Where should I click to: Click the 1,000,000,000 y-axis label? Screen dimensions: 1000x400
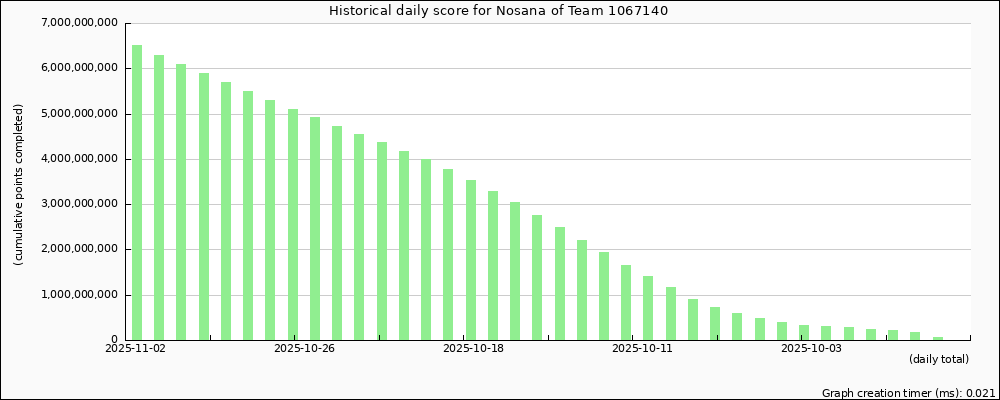pos(78,295)
